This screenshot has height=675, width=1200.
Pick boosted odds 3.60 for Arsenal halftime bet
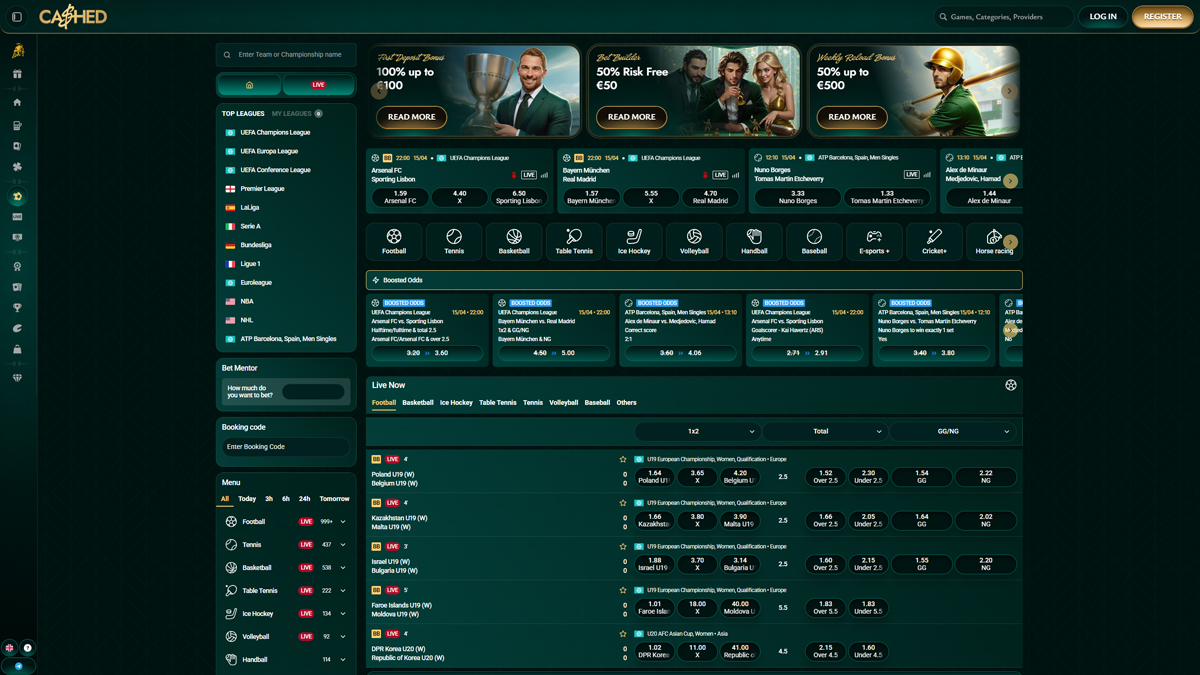pos(427,353)
